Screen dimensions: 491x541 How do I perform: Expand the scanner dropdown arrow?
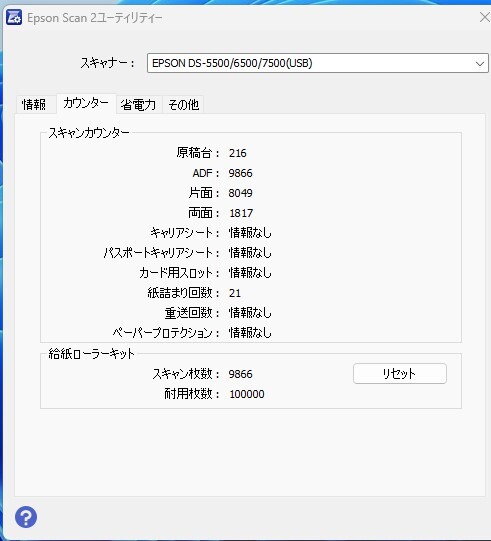[x=480, y=63]
